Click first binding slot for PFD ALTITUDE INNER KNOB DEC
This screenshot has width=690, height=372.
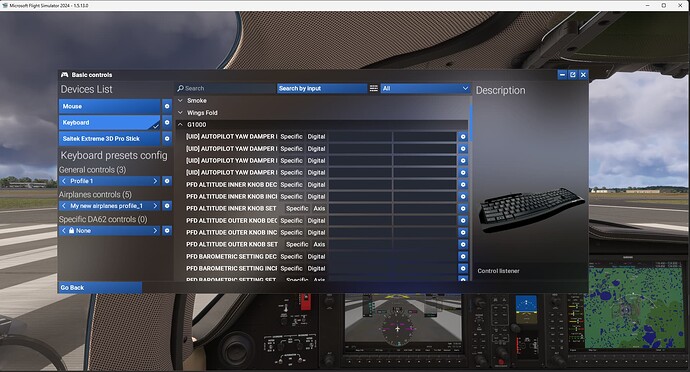click(x=360, y=184)
